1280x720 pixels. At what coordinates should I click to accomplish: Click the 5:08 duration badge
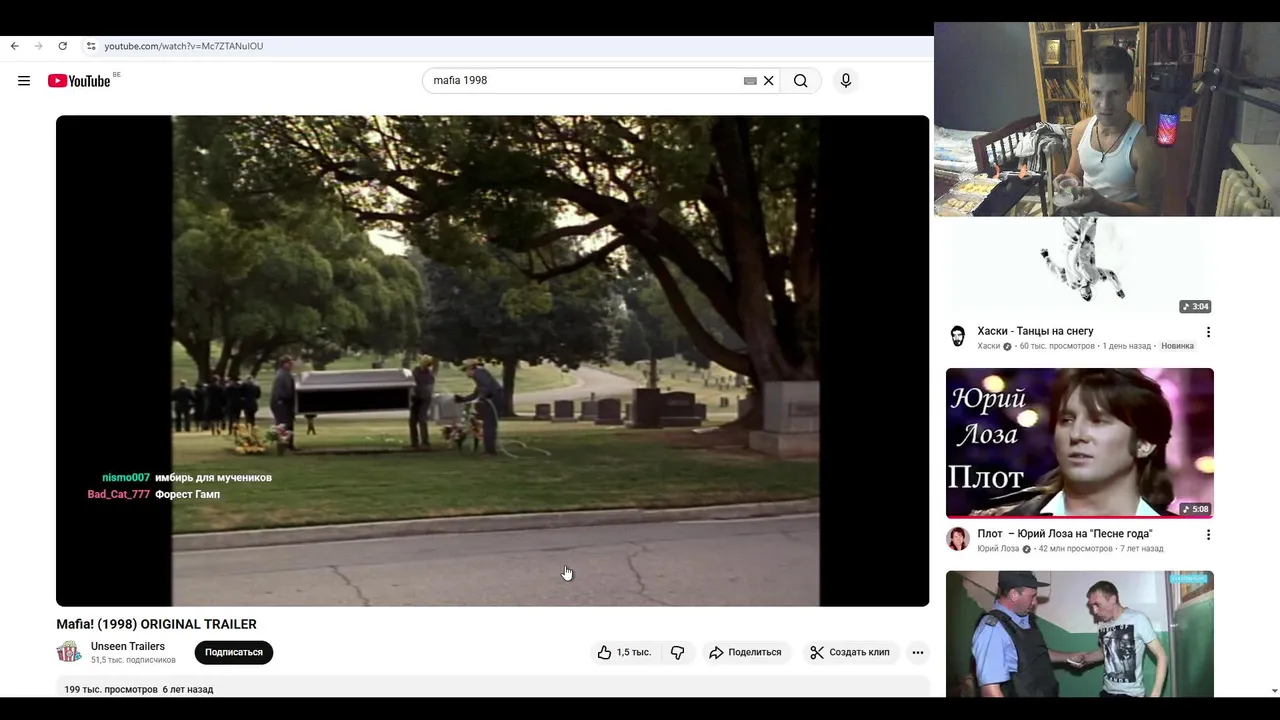point(1195,509)
